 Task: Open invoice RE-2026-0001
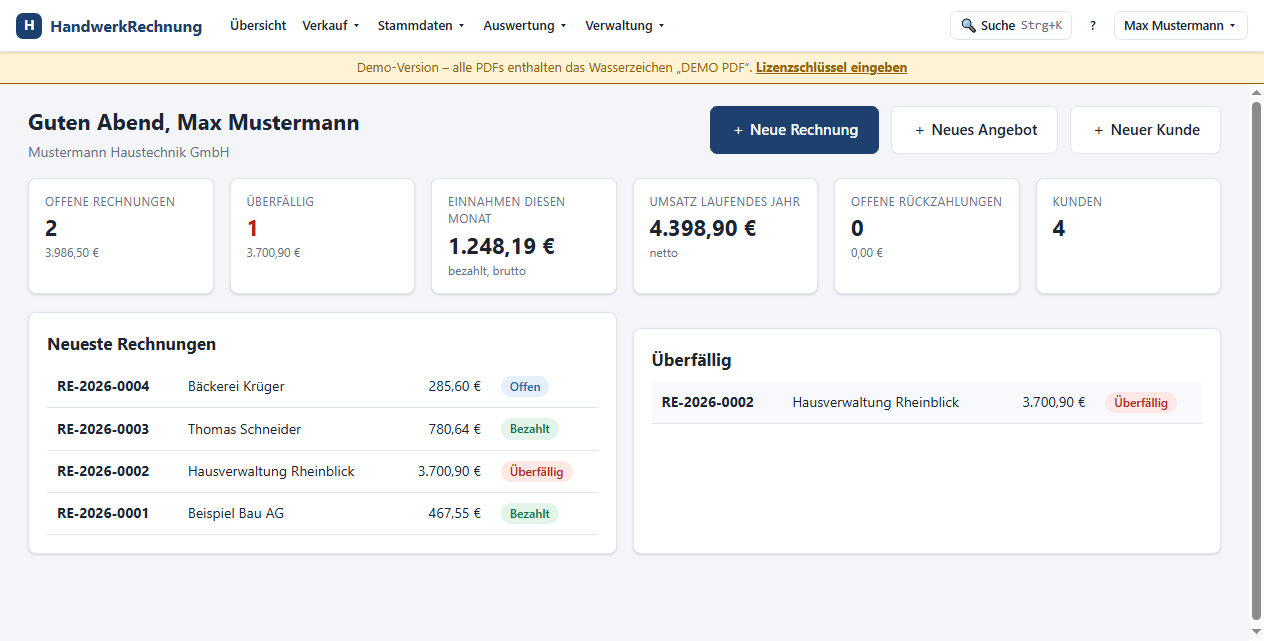[103, 513]
